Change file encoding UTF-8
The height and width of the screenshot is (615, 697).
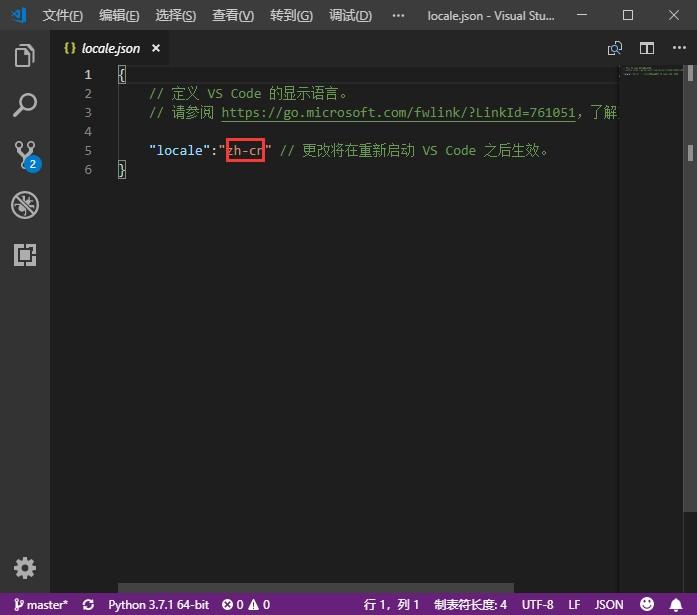point(537,605)
